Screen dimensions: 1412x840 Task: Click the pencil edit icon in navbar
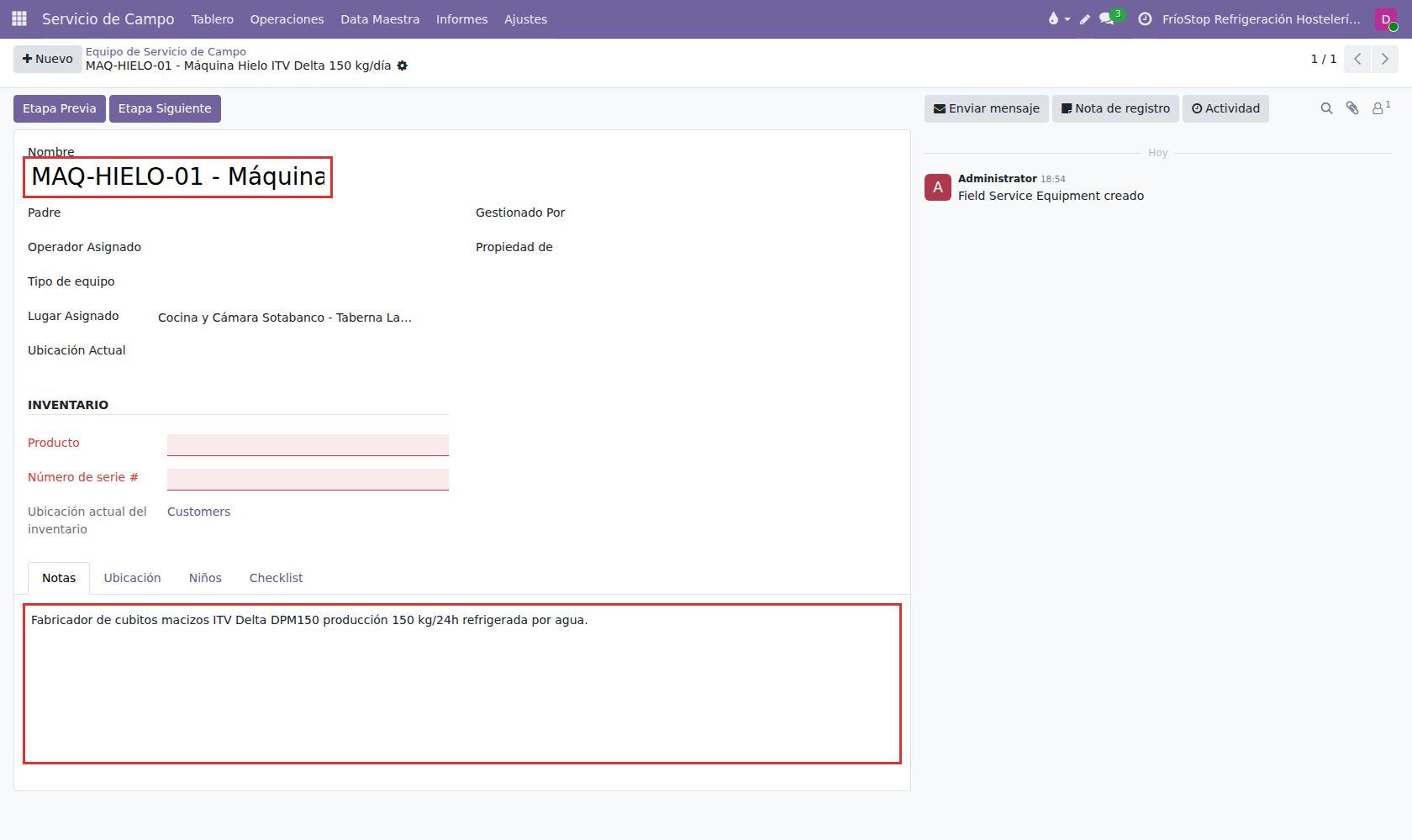pos(1085,18)
